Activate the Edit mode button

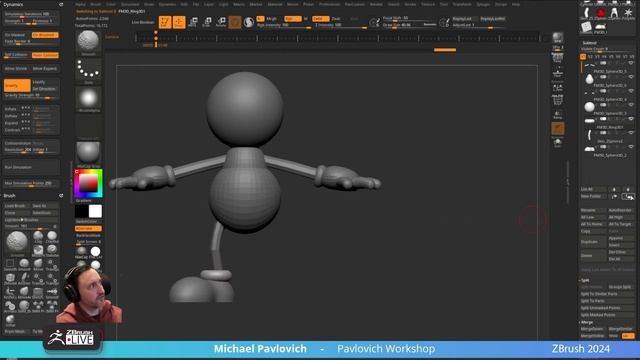[x=165, y=22]
